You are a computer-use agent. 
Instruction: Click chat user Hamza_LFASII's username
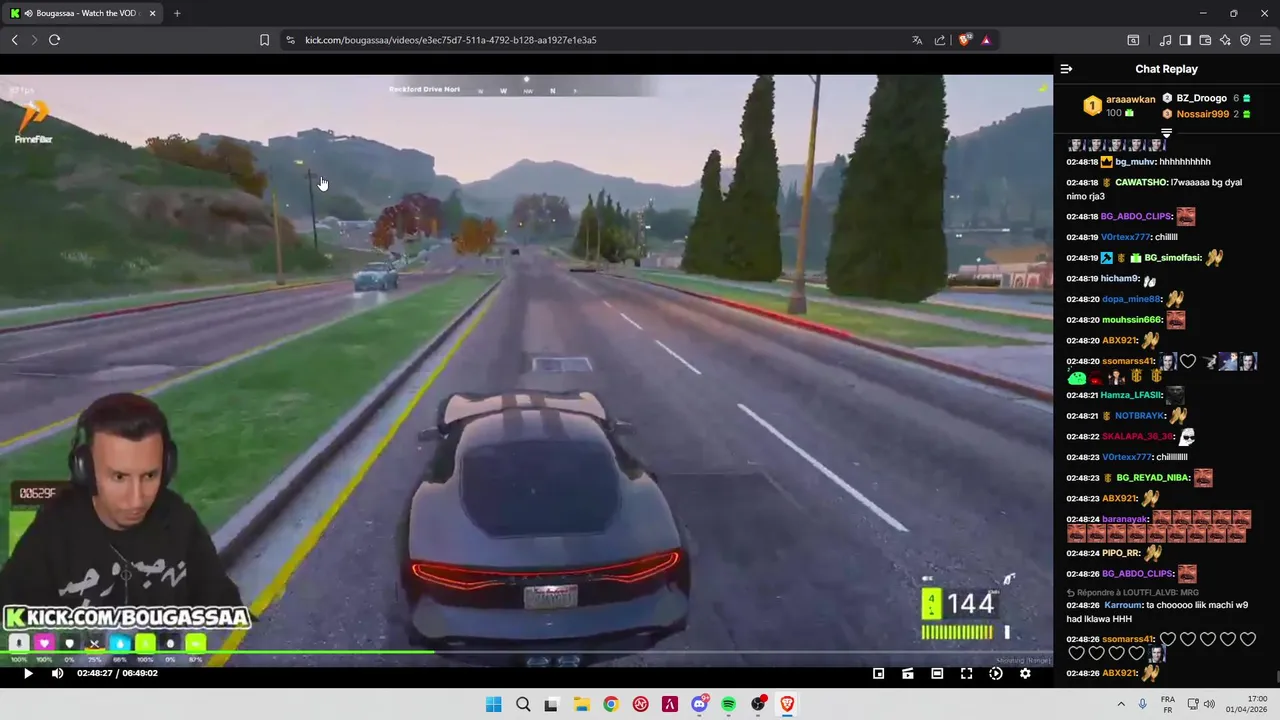1131,395
